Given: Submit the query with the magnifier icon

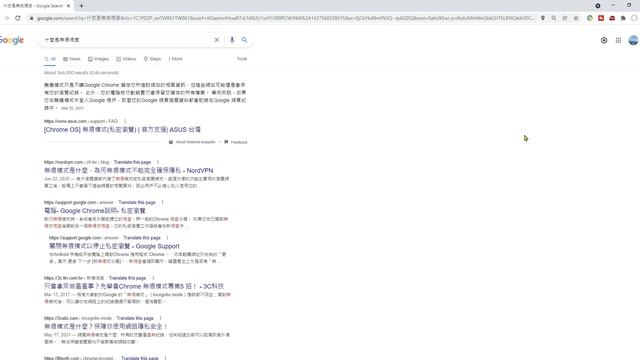Looking at the screenshot, I should (x=244, y=40).
